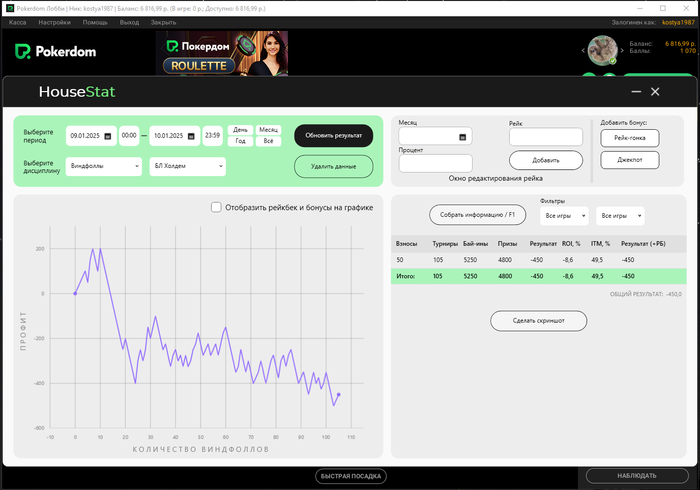700x490 pixels.
Task: Click the Результат (+РБ) column header
Action: [x=643, y=244]
